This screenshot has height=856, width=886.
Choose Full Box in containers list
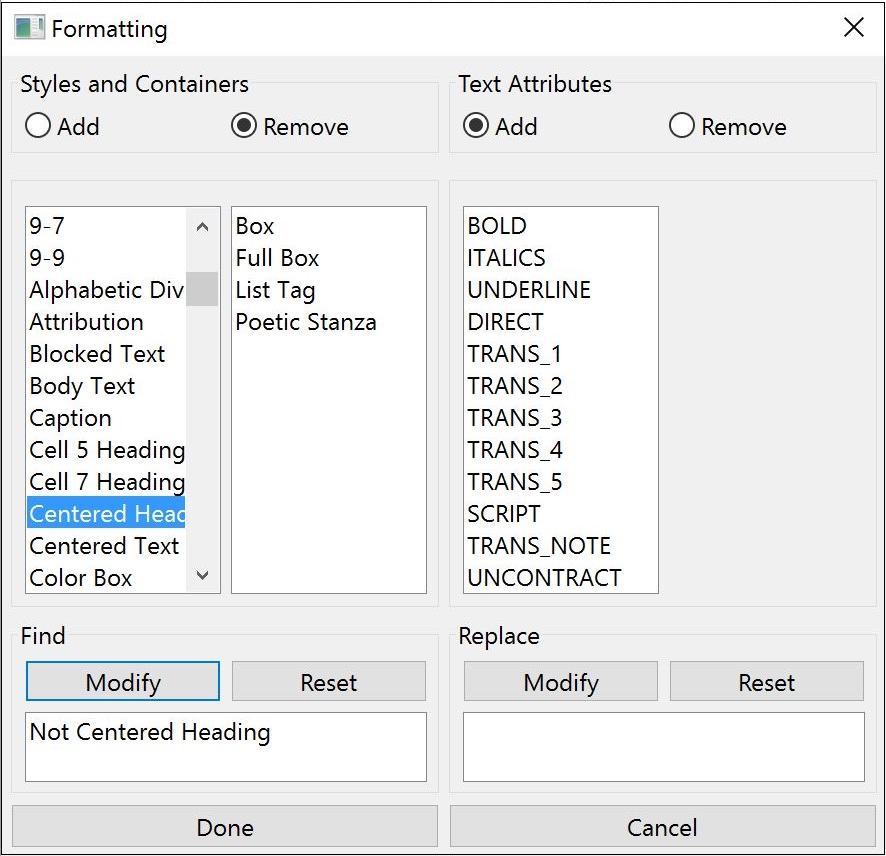pyautogui.click(x=277, y=258)
